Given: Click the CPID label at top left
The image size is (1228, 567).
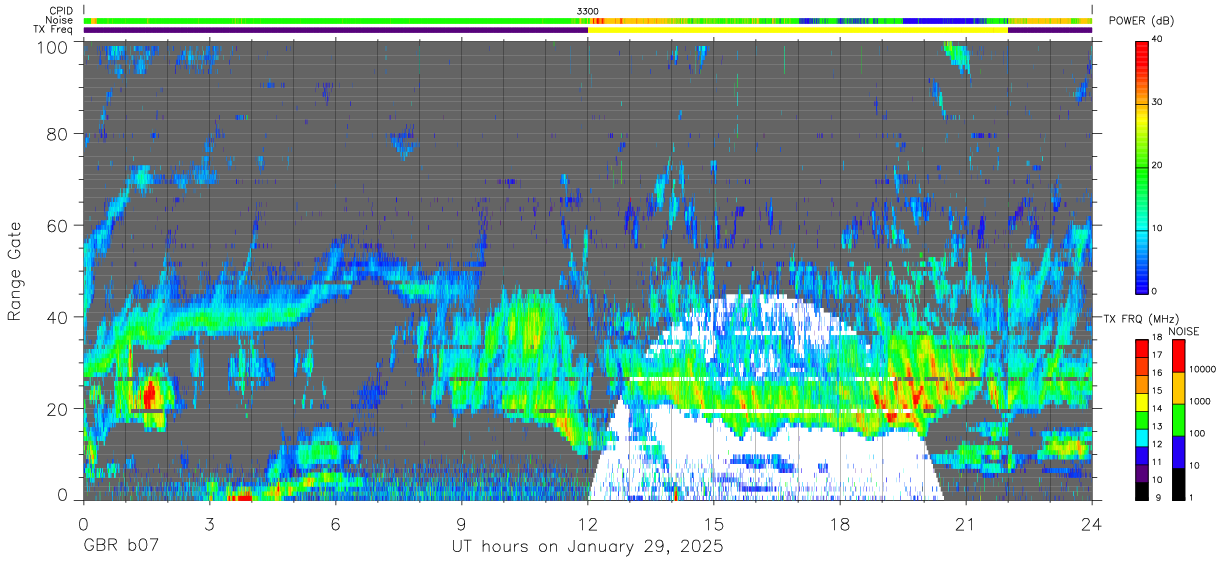Looking at the screenshot, I should click(x=59, y=10).
